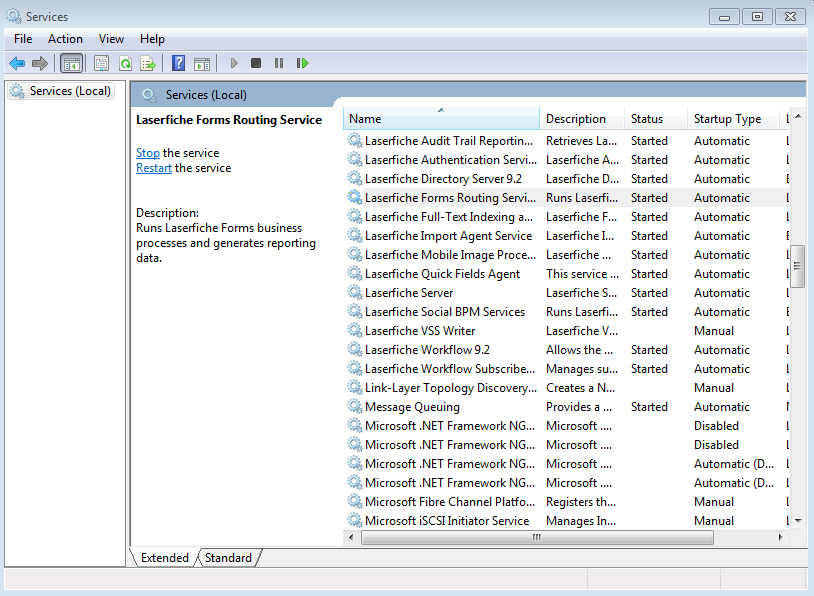Click the Pause Service toolbar icon
Viewport: 814px width, 596px height.
tap(279, 63)
